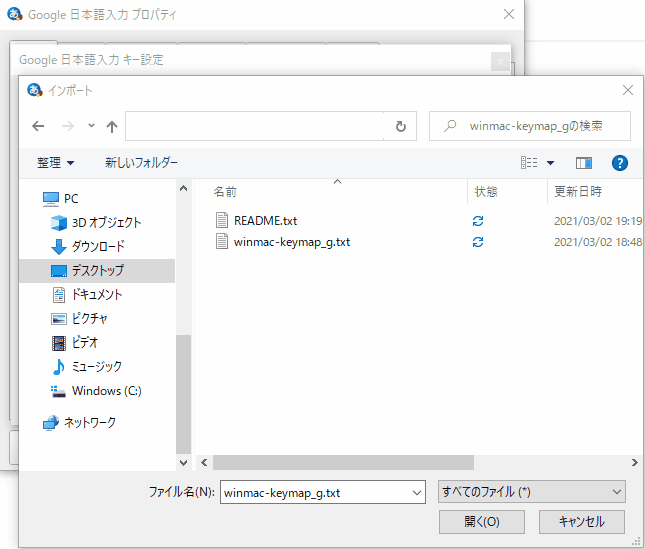
Task: Open view options dropdown arrow
Action: [550, 163]
